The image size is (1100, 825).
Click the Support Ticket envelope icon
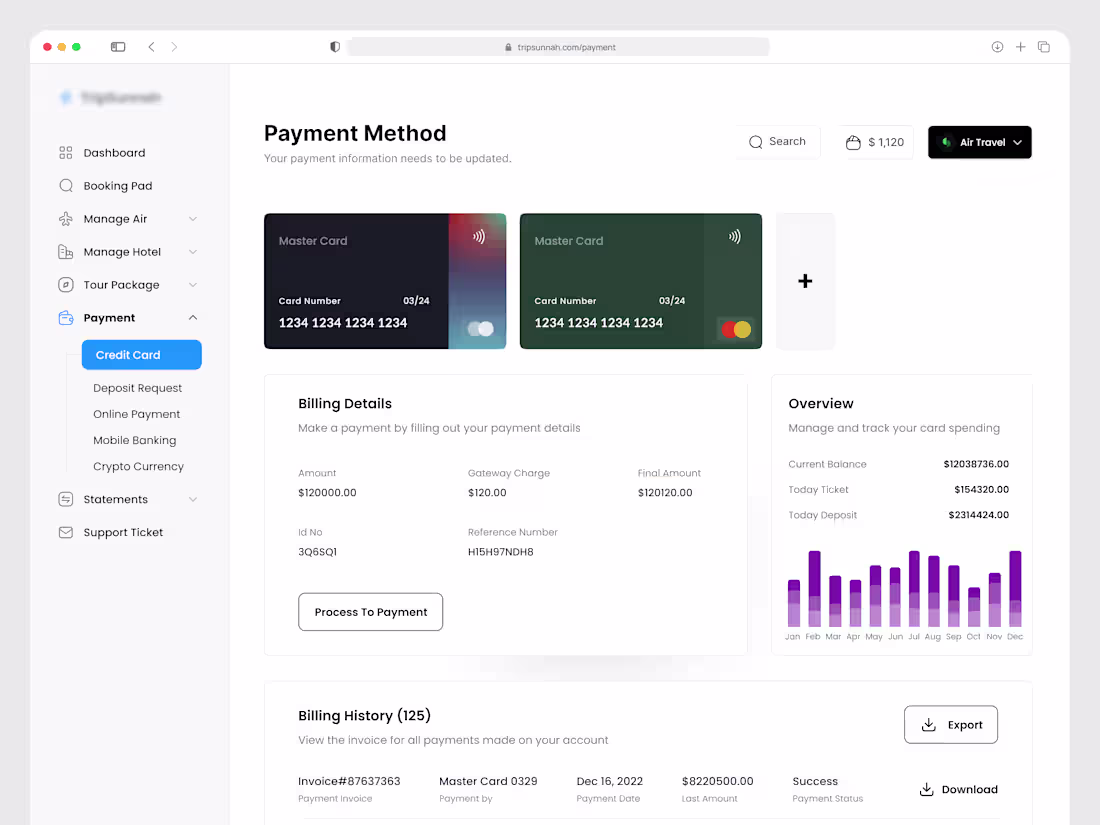(x=65, y=532)
